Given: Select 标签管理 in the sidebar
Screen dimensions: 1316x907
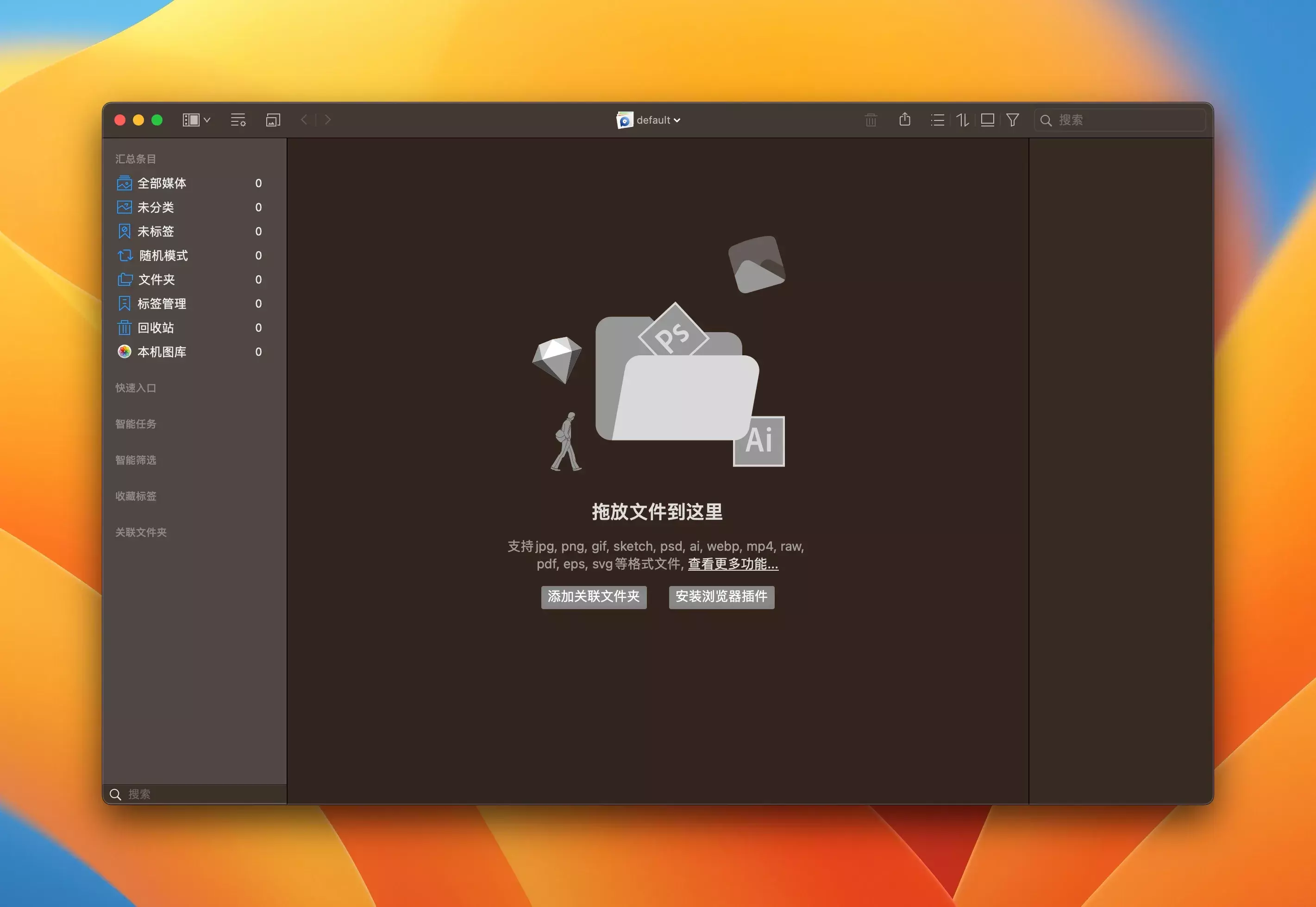Looking at the screenshot, I should (x=162, y=303).
